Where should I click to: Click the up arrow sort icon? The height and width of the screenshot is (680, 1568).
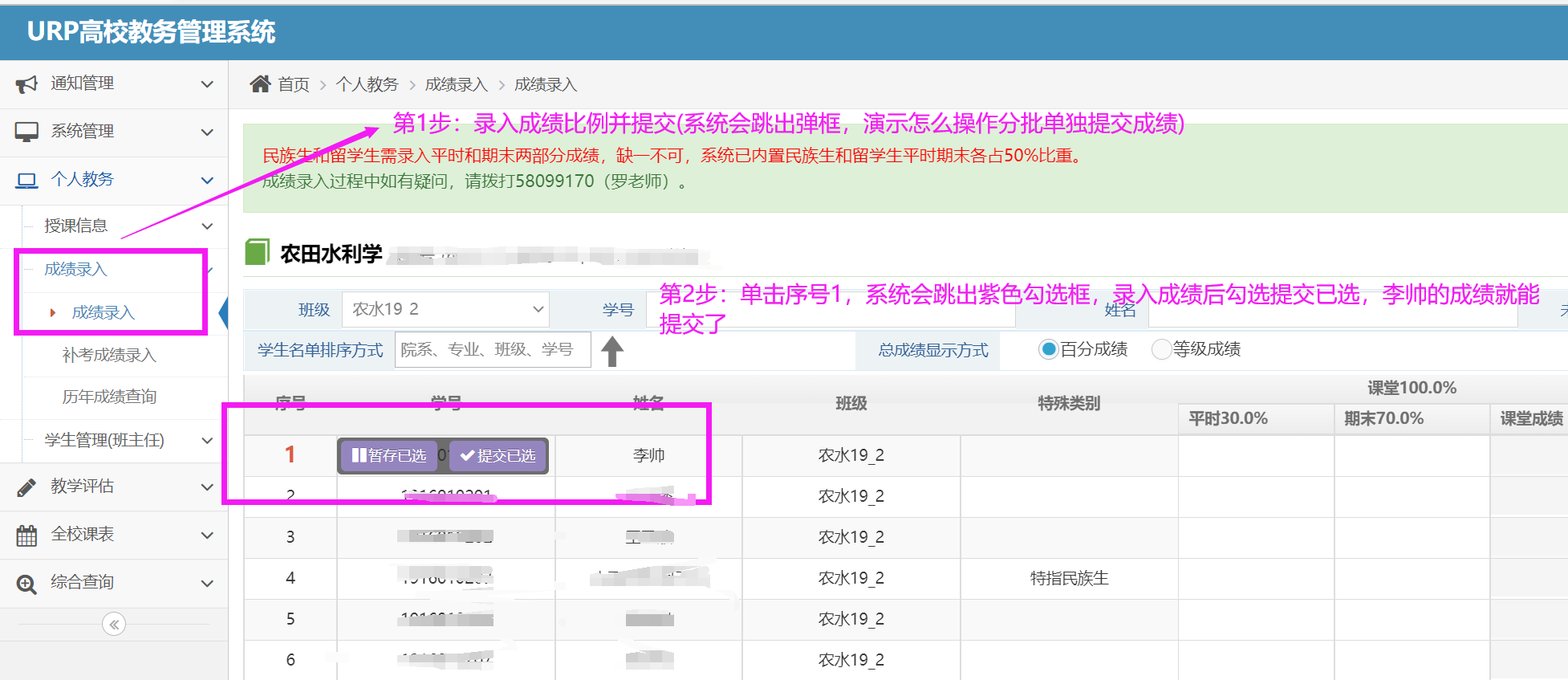pos(612,351)
